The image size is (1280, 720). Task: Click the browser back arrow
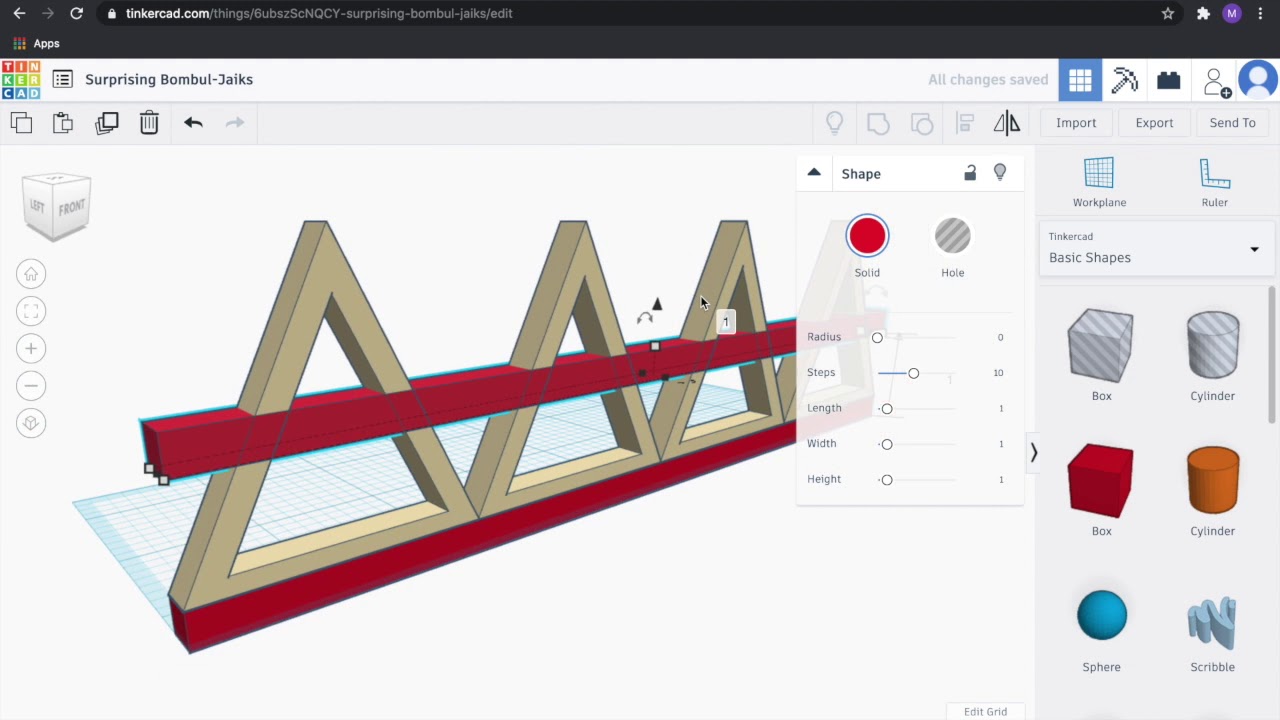click(x=19, y=14)
